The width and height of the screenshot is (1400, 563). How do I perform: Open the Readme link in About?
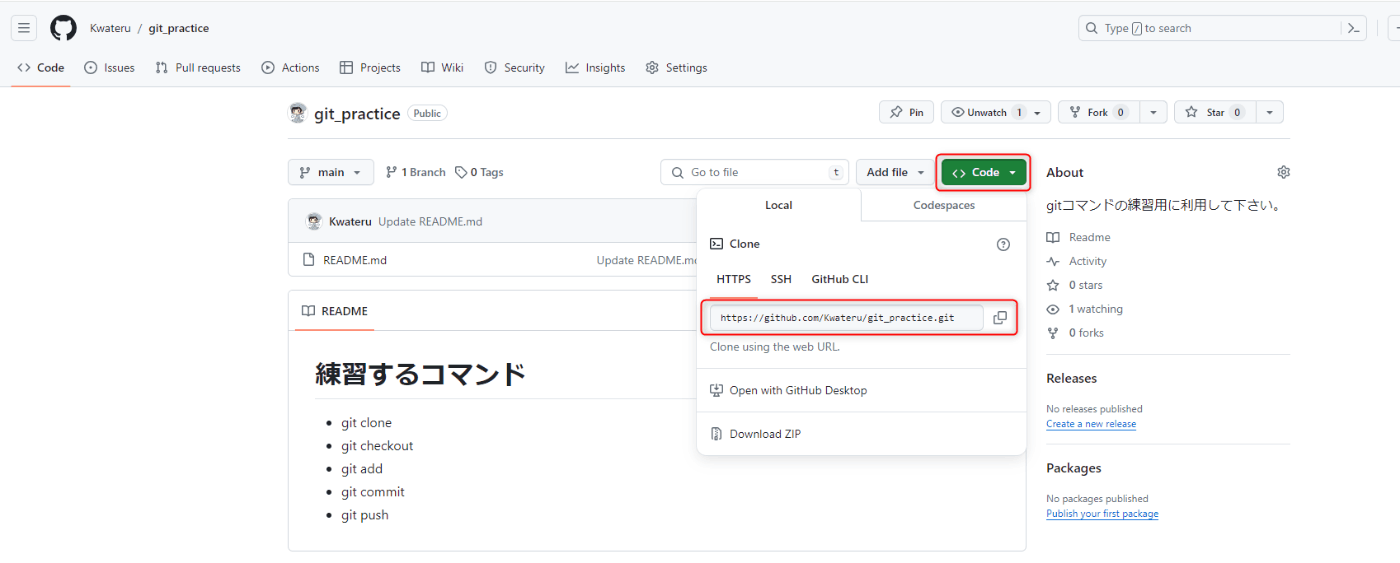[x=1078, y=237]
